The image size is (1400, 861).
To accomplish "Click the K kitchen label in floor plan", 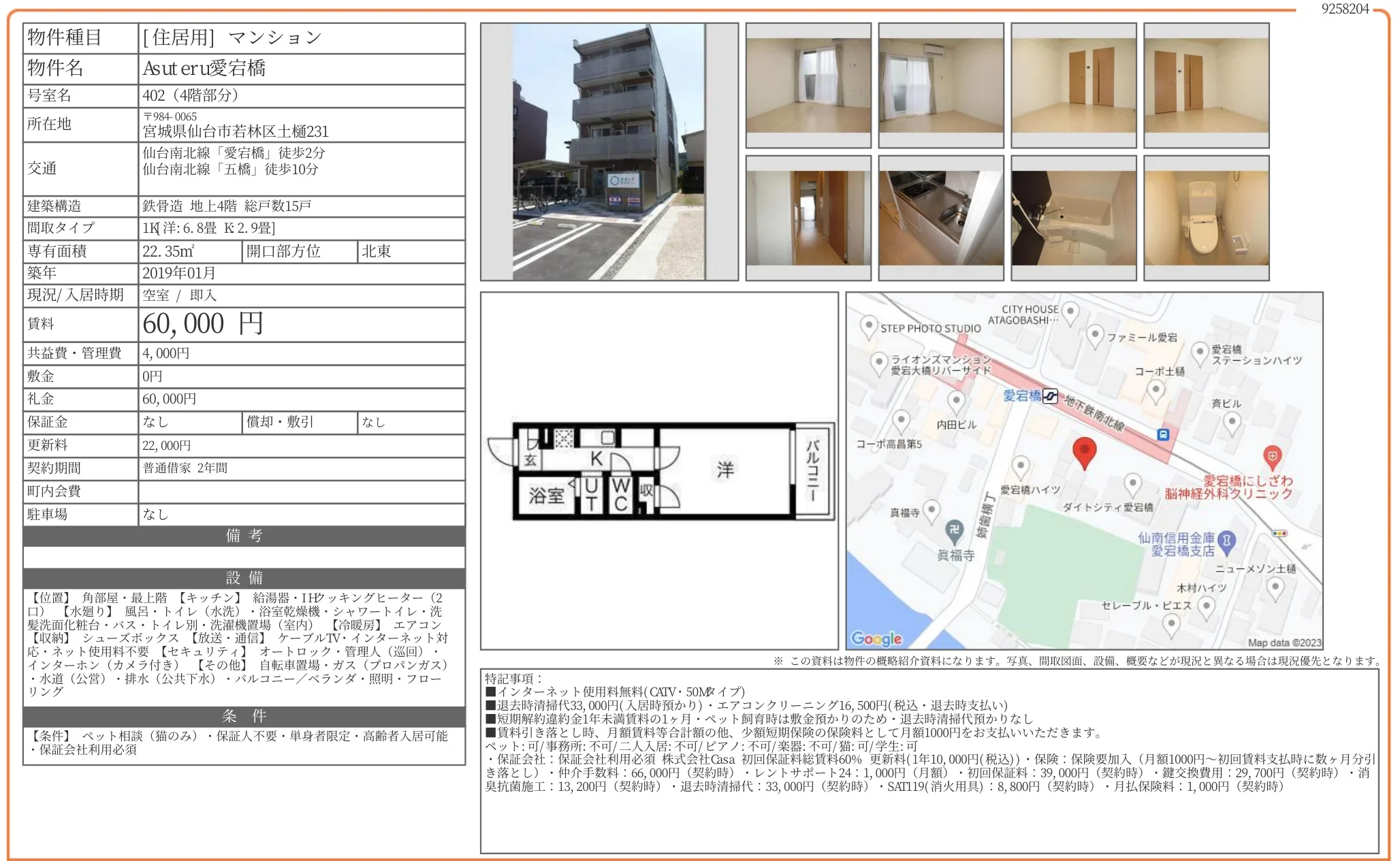I will (x=596, y=459).
